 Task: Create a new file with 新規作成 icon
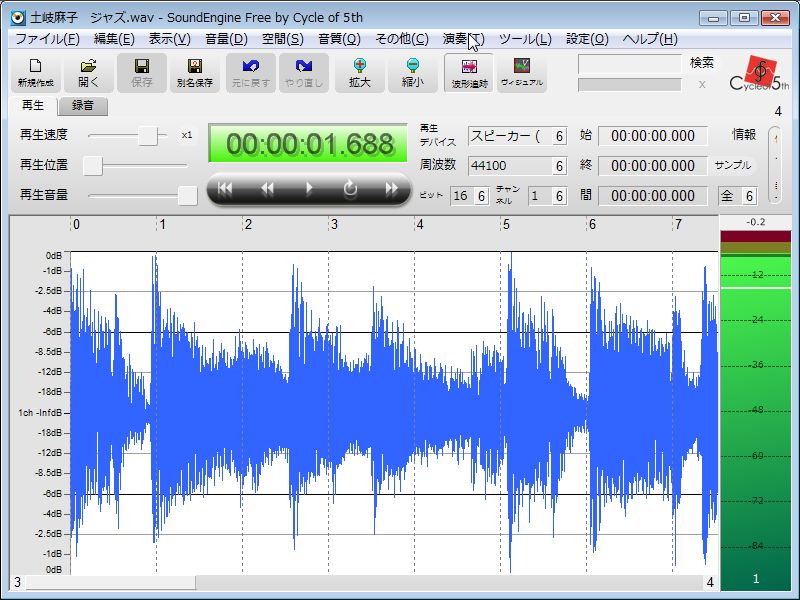tap(35, 73)
